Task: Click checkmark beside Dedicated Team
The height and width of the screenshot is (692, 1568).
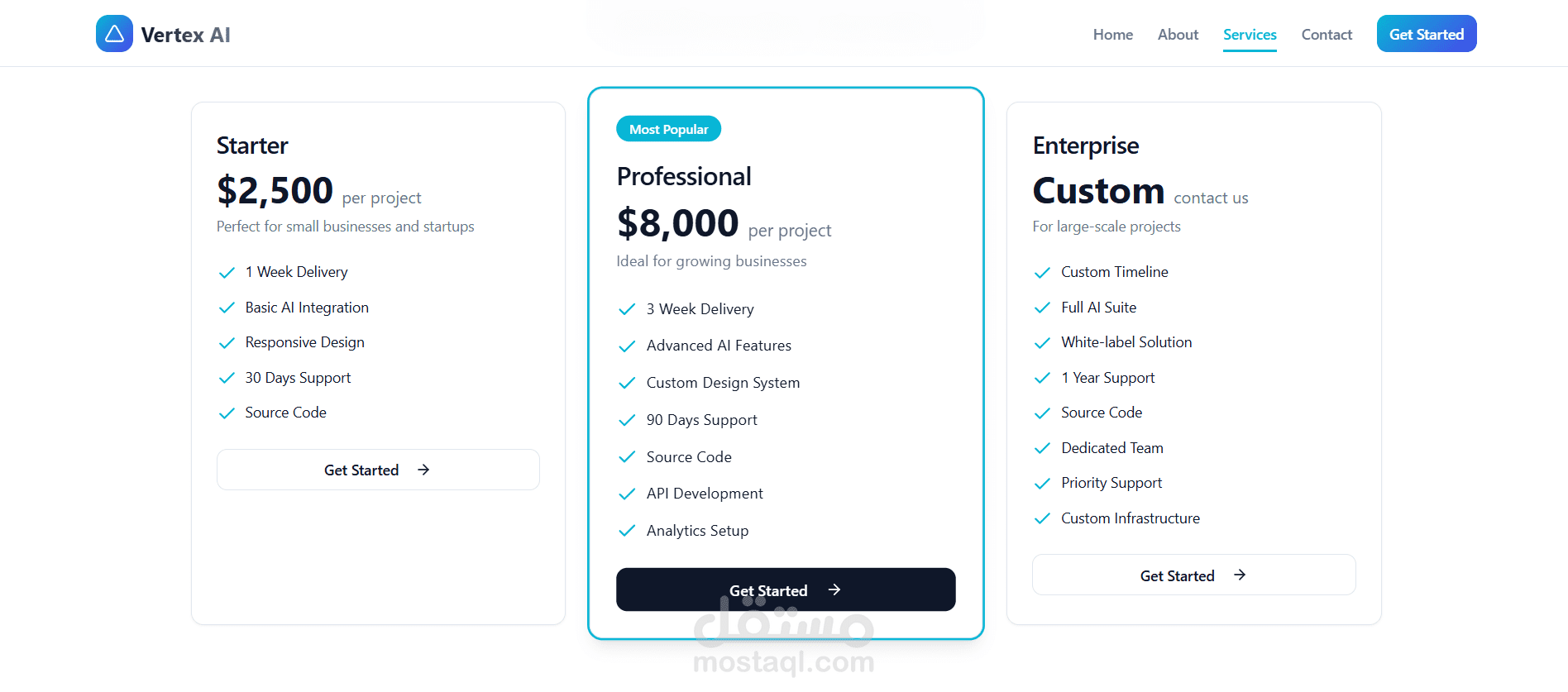Action: [1042, 448]
